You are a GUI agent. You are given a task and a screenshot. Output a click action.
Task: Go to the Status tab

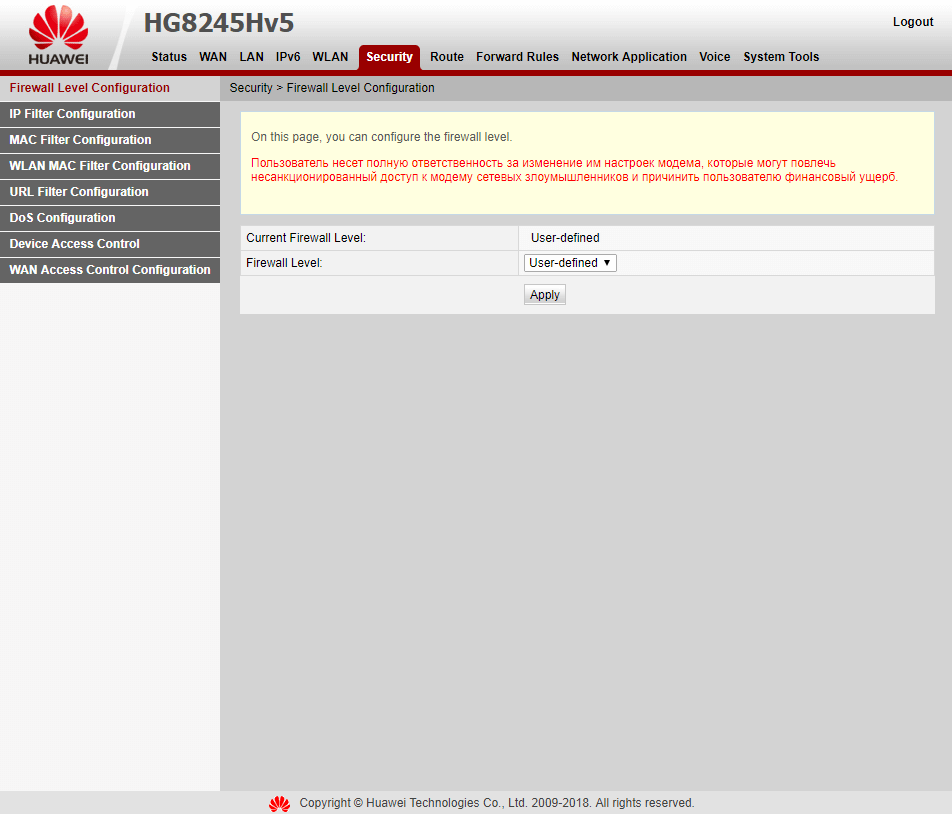point(168,57)
